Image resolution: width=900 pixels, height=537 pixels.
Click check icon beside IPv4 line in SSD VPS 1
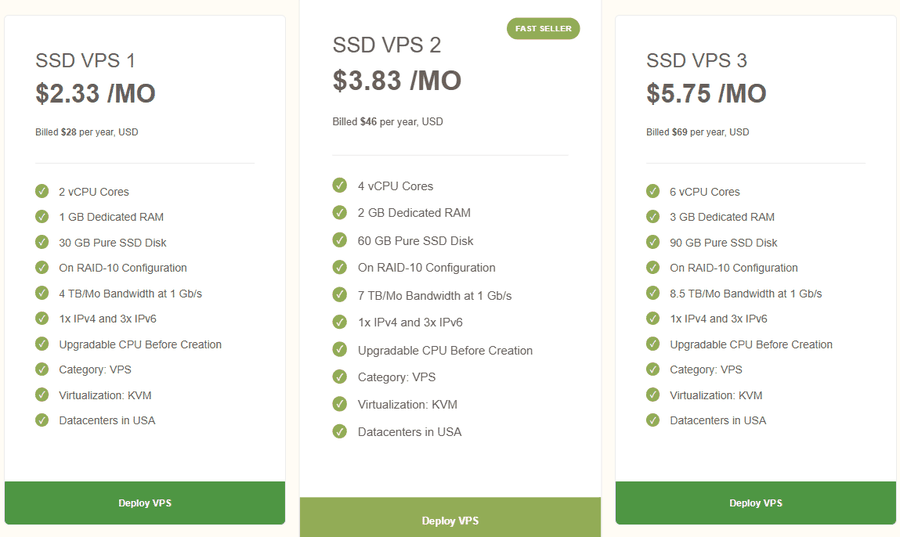[42, 318]
